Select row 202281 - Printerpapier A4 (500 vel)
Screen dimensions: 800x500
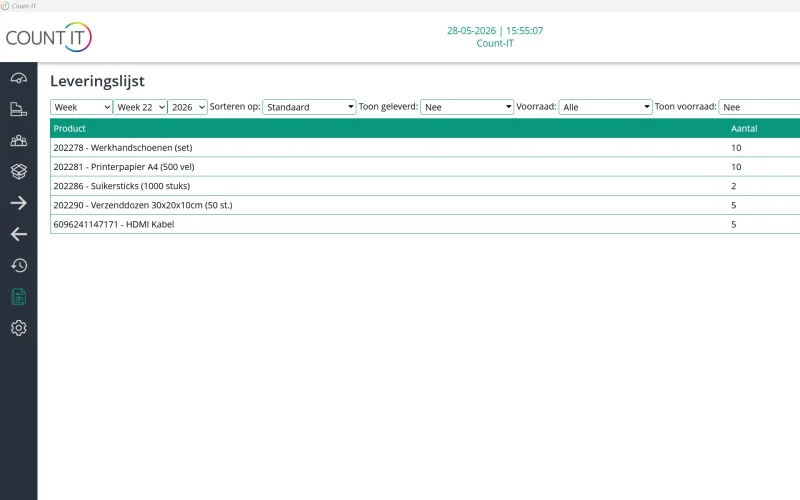425,167
